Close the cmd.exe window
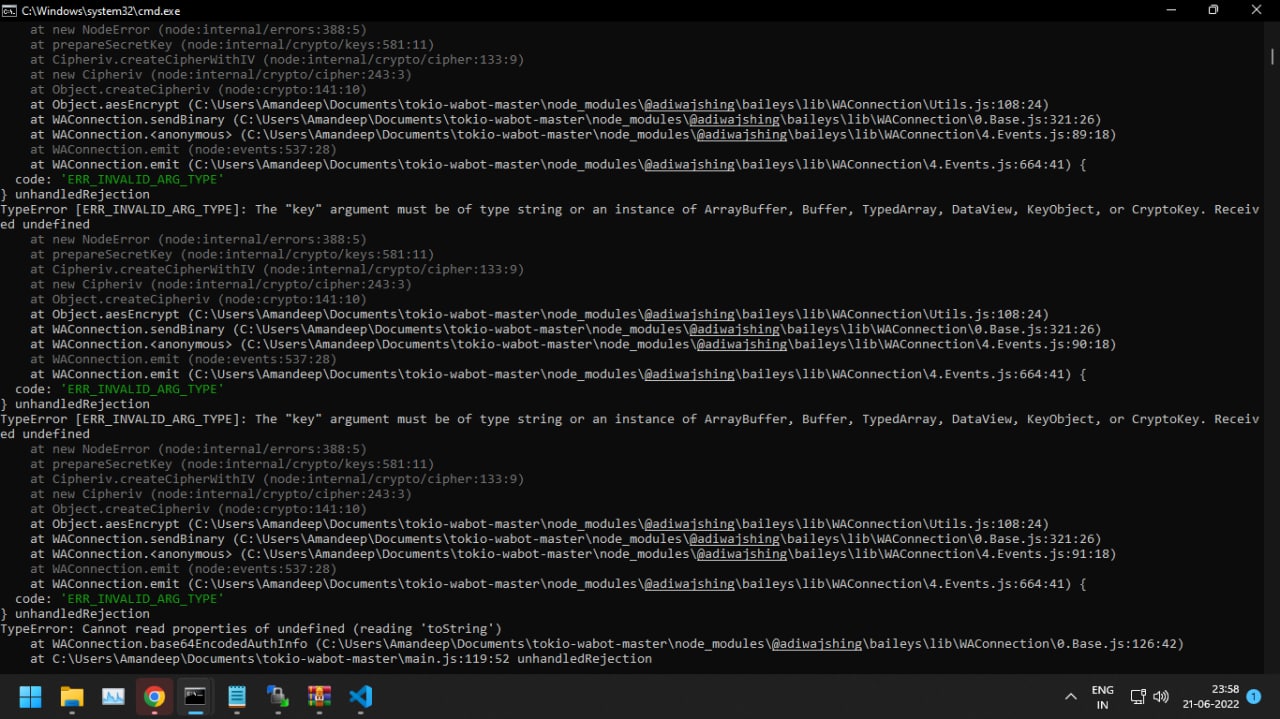Viewport: 1280px width, 719px height. [x=1256, y=9]
